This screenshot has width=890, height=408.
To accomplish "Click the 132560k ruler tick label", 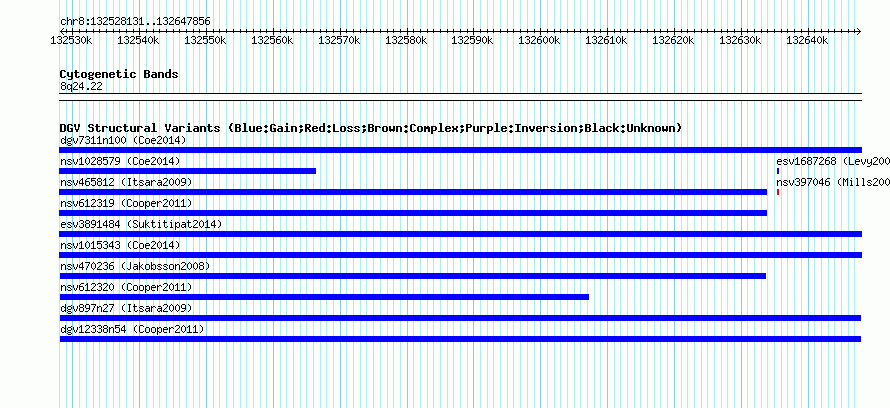I will (272, 40).
